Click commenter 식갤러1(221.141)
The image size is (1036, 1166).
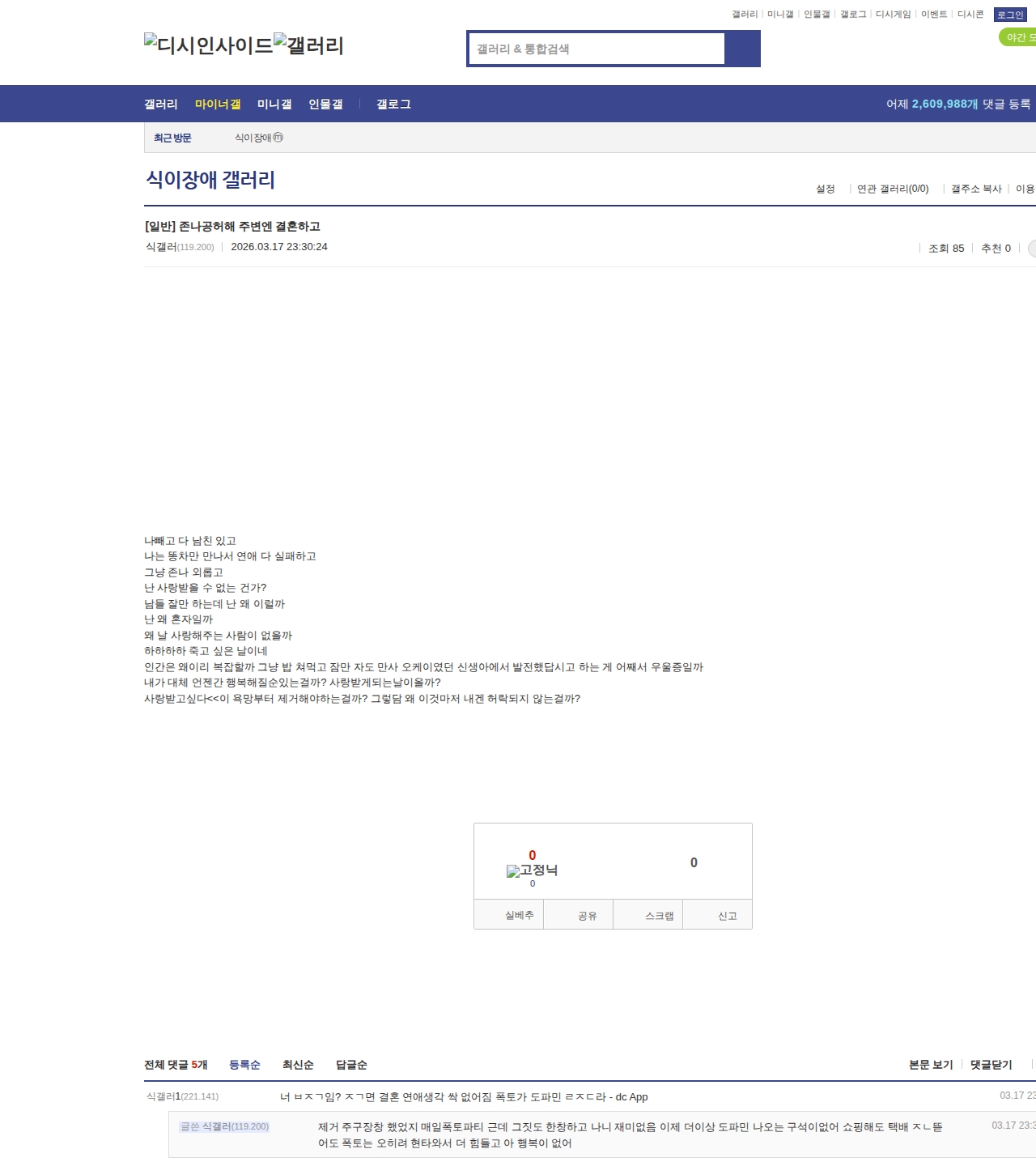click(182, 1096)
